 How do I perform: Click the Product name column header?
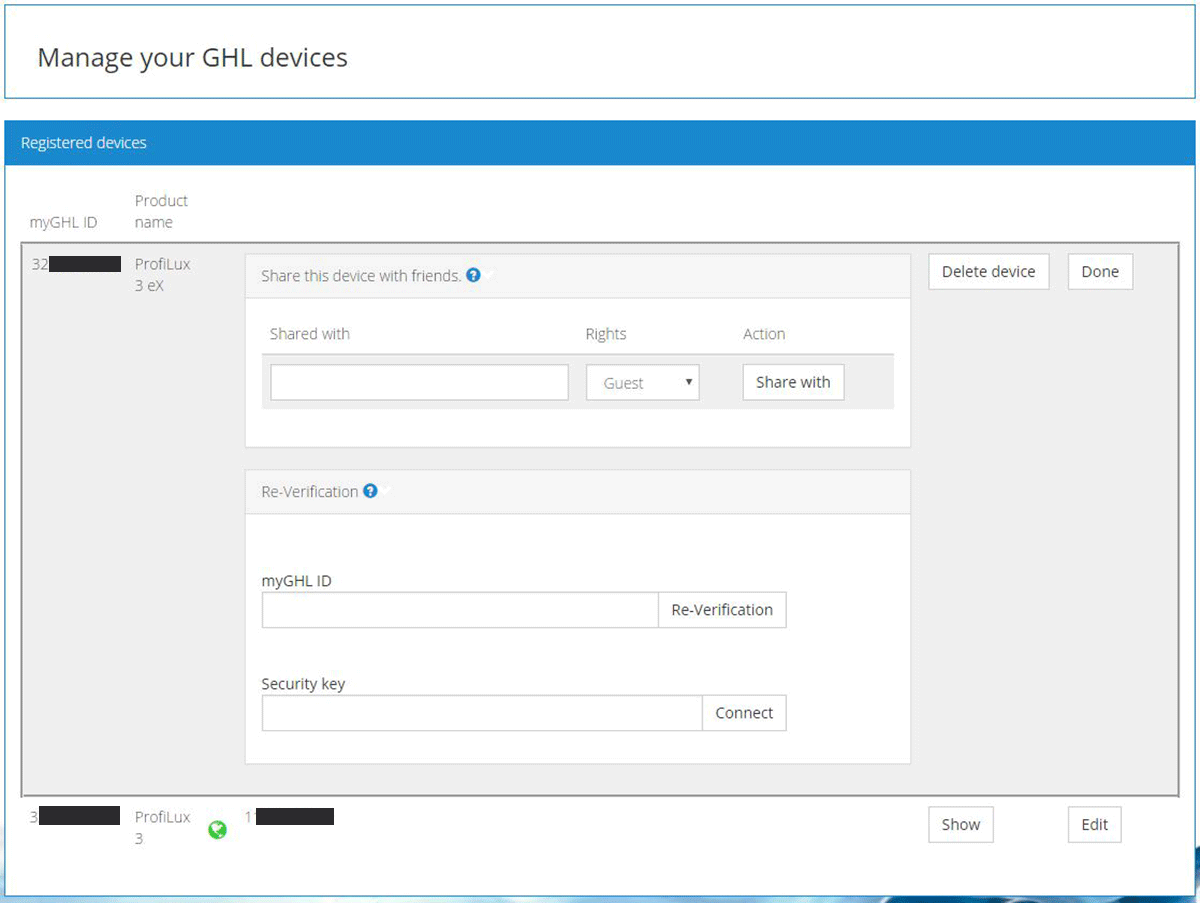pos(161,212)
